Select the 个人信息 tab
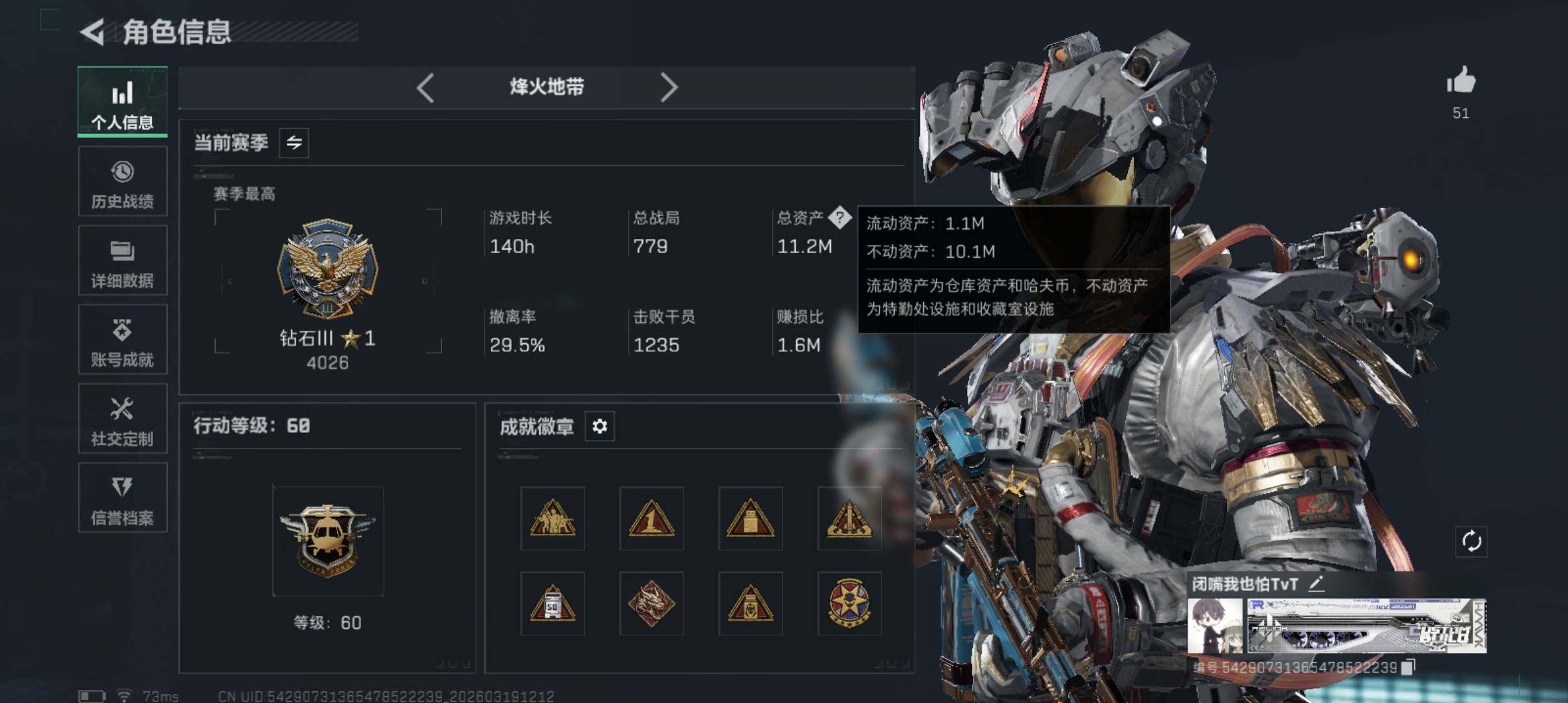 click(x=122, y=102)
